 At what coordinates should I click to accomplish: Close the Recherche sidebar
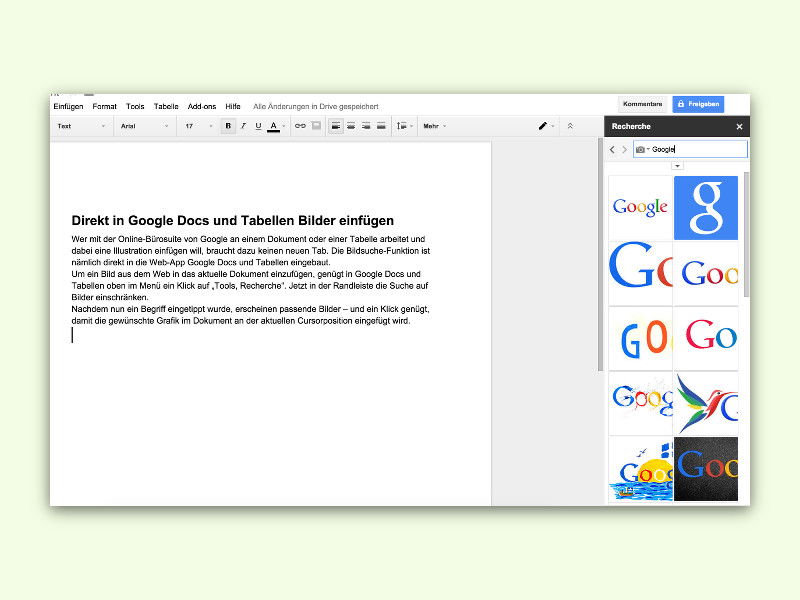[739, 127]
